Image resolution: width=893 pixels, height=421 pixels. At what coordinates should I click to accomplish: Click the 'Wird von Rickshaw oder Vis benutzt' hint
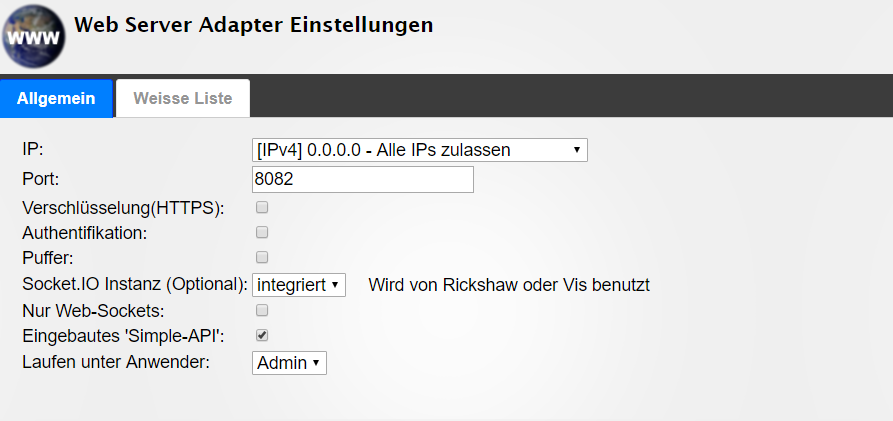(509, 285)
